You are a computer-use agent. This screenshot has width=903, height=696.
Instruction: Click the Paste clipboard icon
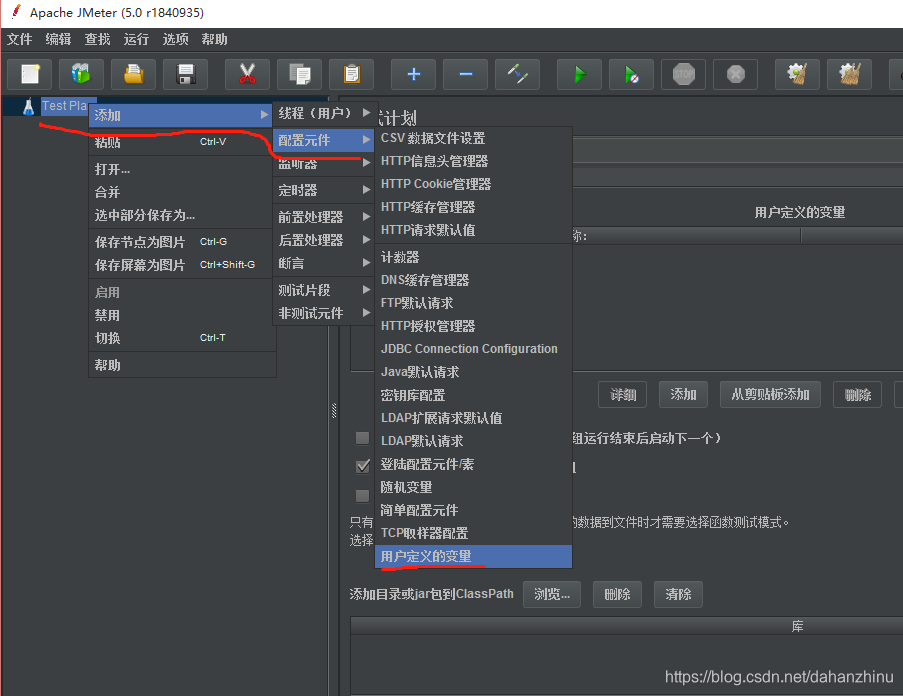[351, 74]
